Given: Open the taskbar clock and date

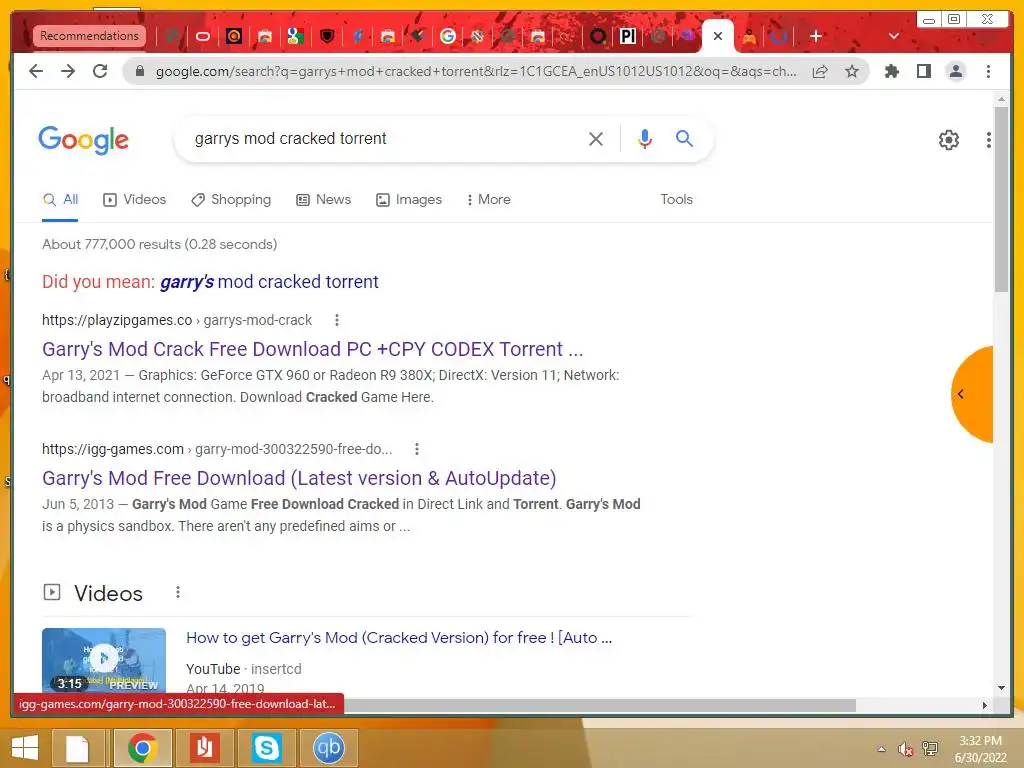Looking at the screenshot, I should (x=980, y=749).
